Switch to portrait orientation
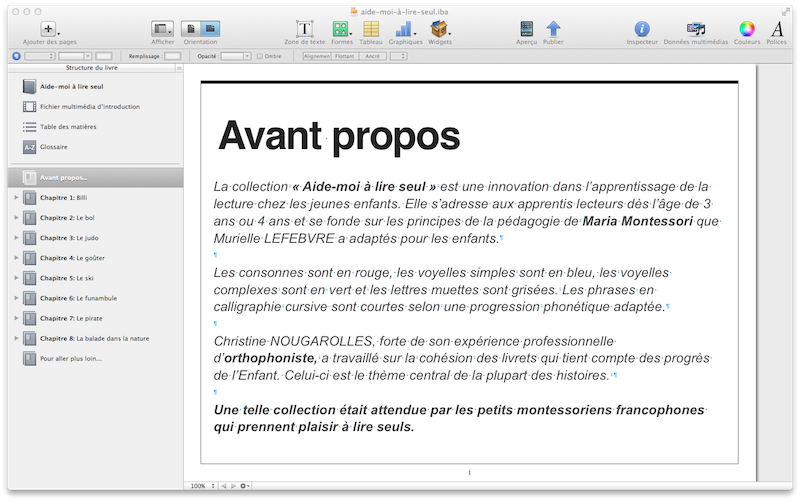This screenshot has width=800, height=501. point(191,29)
